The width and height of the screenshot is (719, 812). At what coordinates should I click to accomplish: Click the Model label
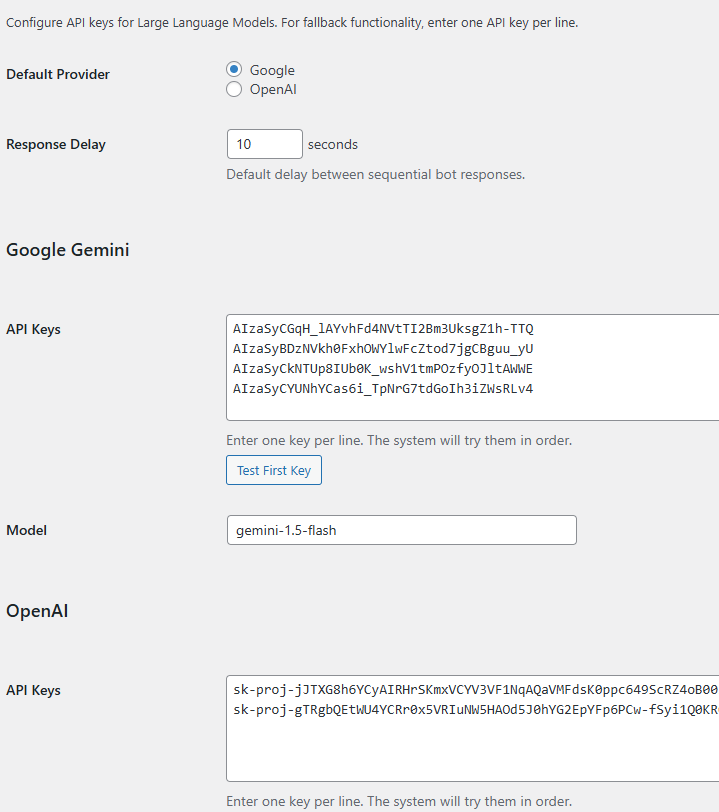26,530
